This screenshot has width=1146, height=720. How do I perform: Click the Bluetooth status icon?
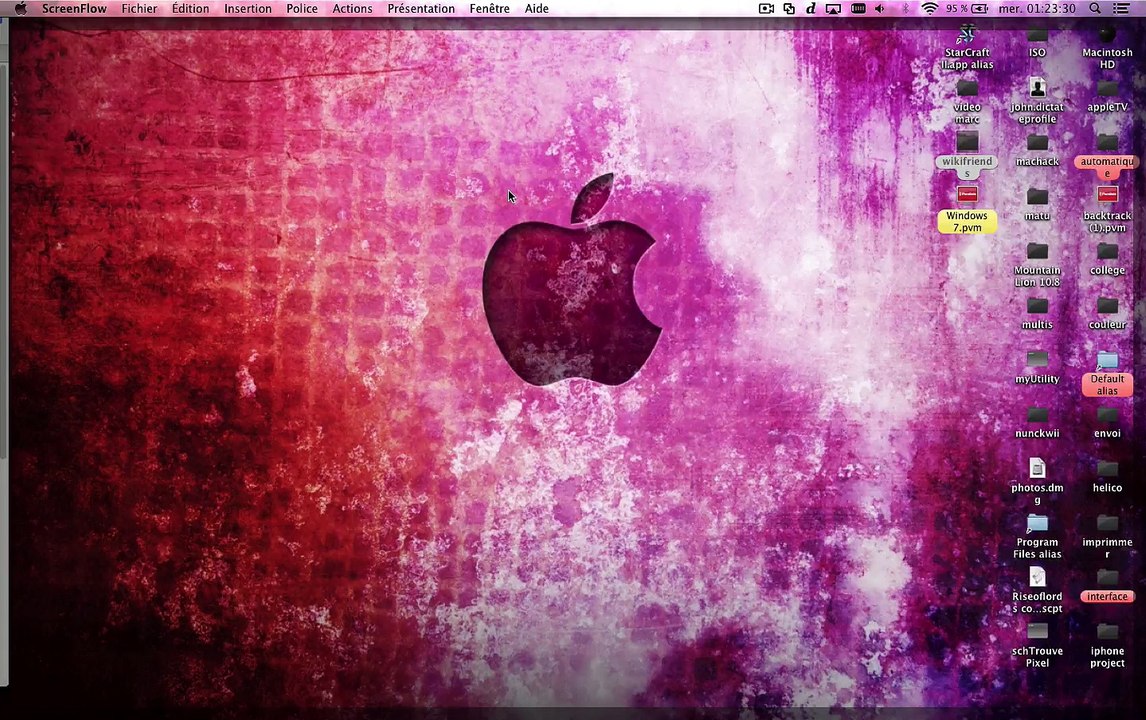905,9
